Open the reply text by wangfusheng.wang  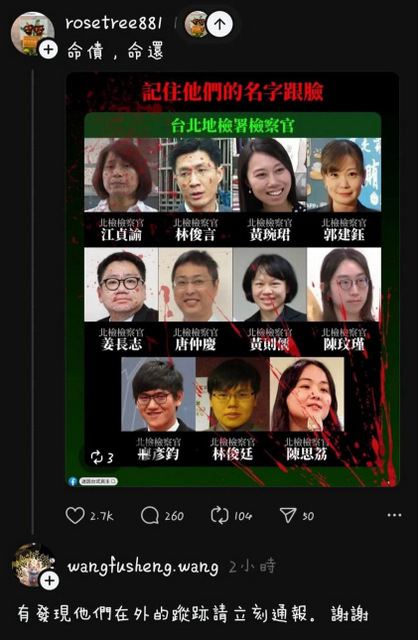pyautogui.click(x=193, y=615)
